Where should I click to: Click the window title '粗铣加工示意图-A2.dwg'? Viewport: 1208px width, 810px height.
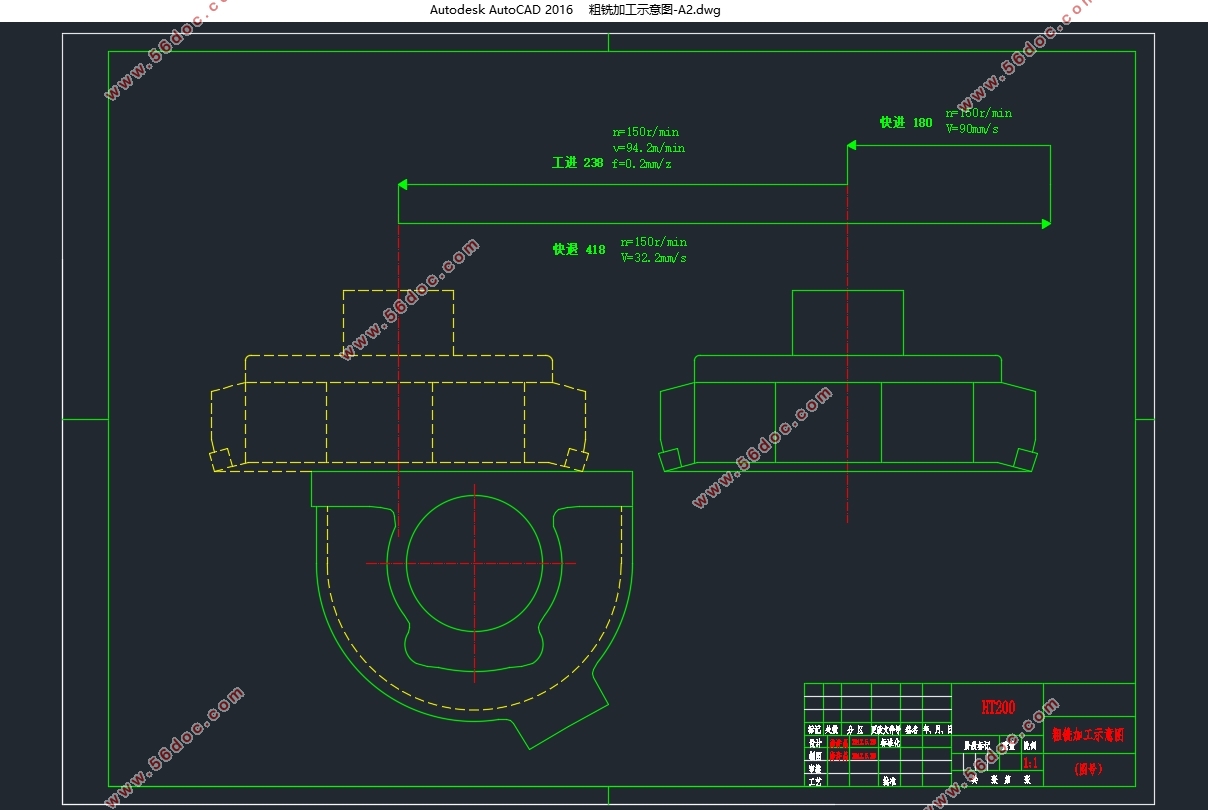[x=655, y=10]
